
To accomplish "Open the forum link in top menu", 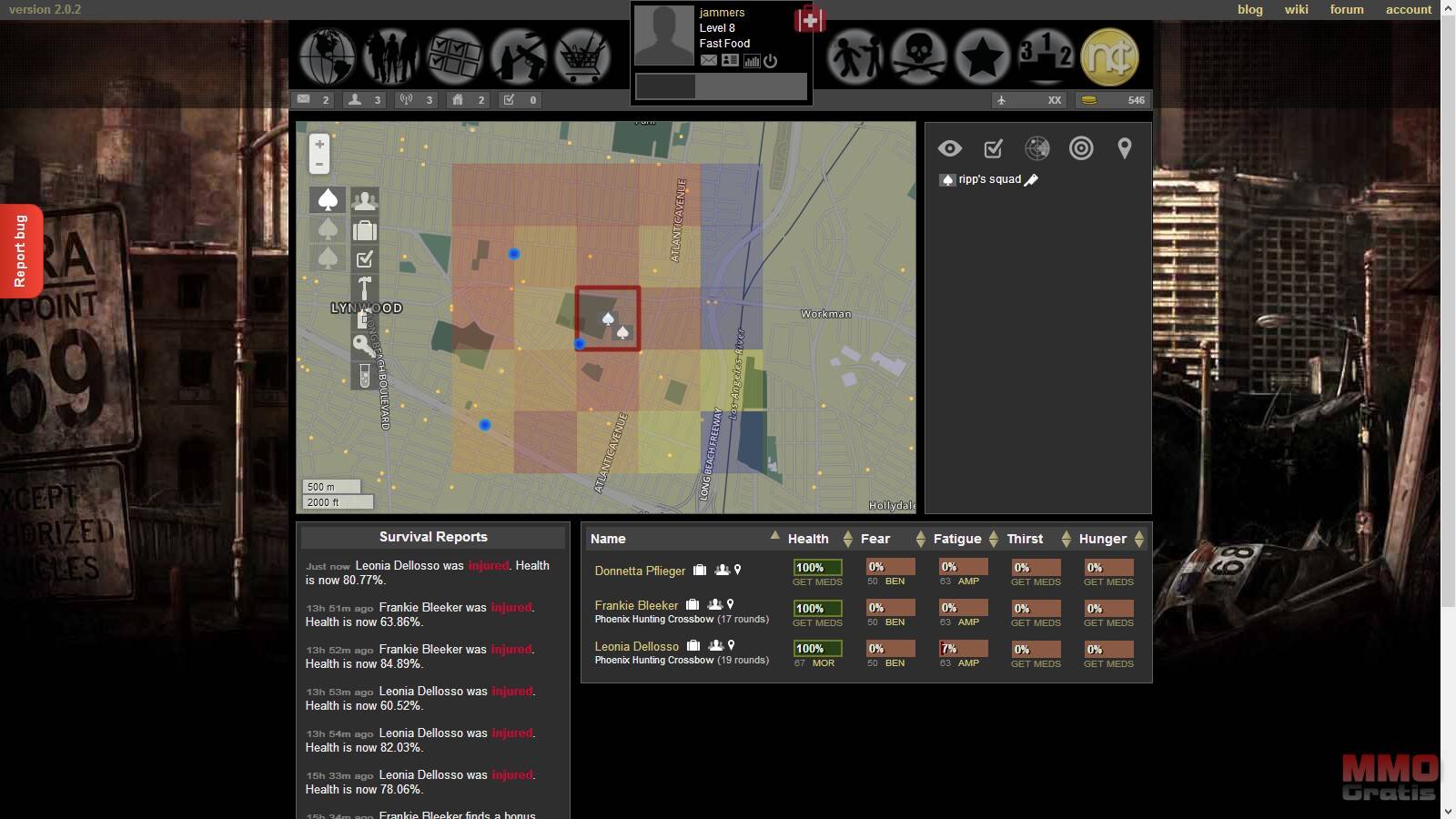I will point(1346,9).
